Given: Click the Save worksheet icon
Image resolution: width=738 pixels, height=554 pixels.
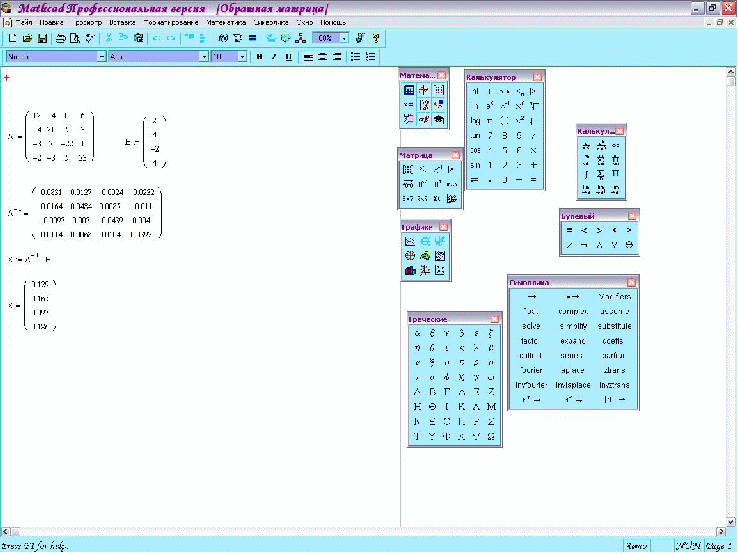Looking at the screenshot, I should tap(42, 38).
